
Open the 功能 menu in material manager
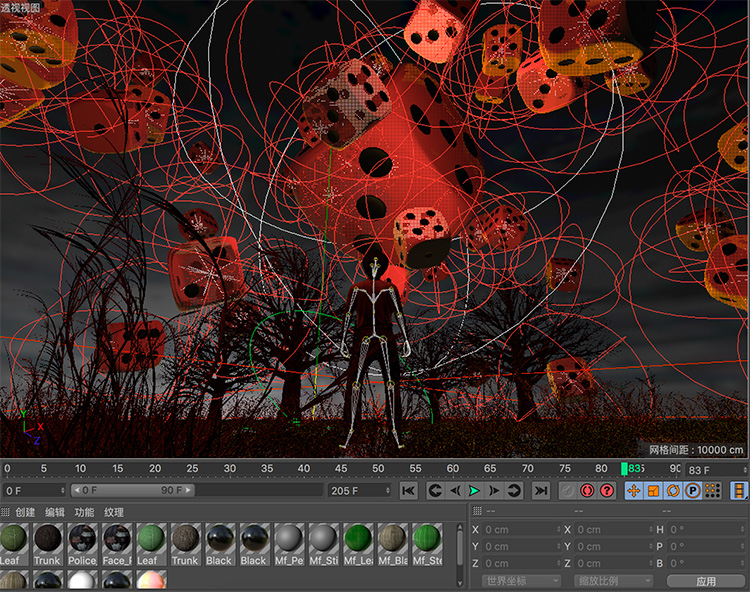click(x=84, y=512)
